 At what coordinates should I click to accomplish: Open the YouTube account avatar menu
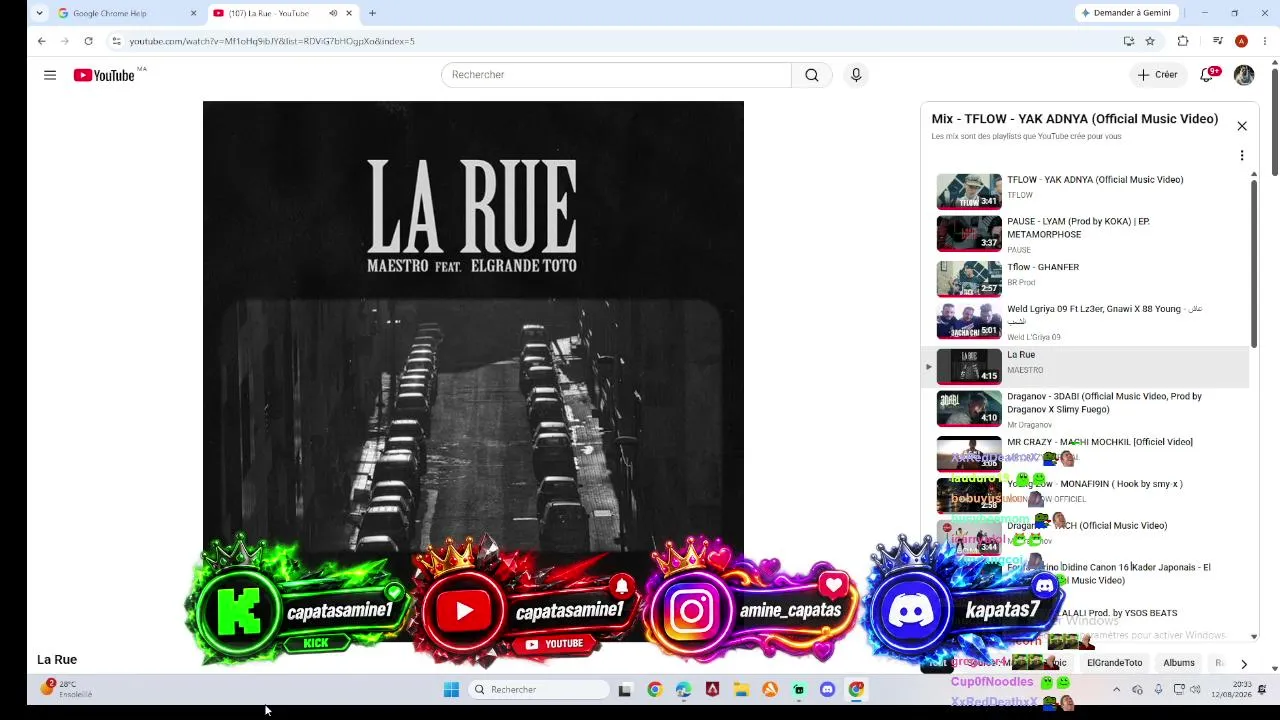[1244, 75]
